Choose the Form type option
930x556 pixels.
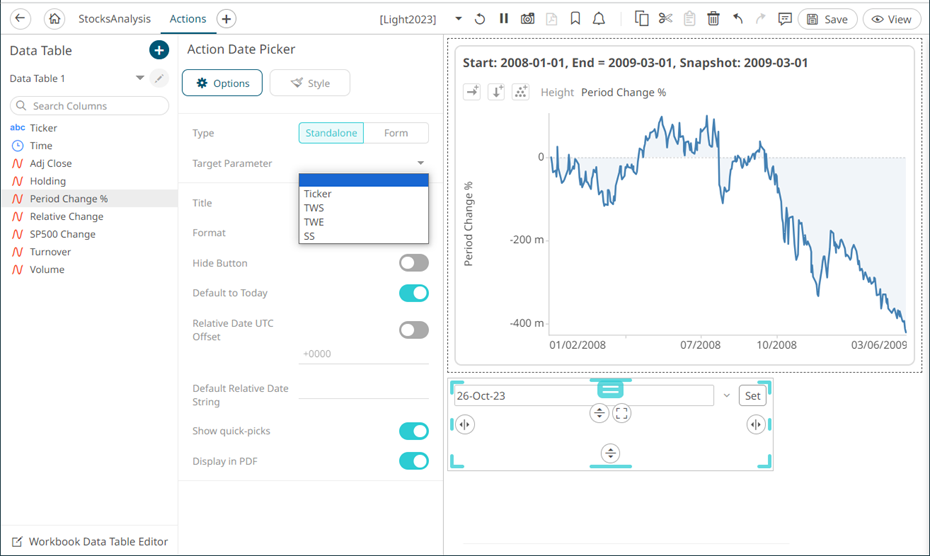[396, 133]
